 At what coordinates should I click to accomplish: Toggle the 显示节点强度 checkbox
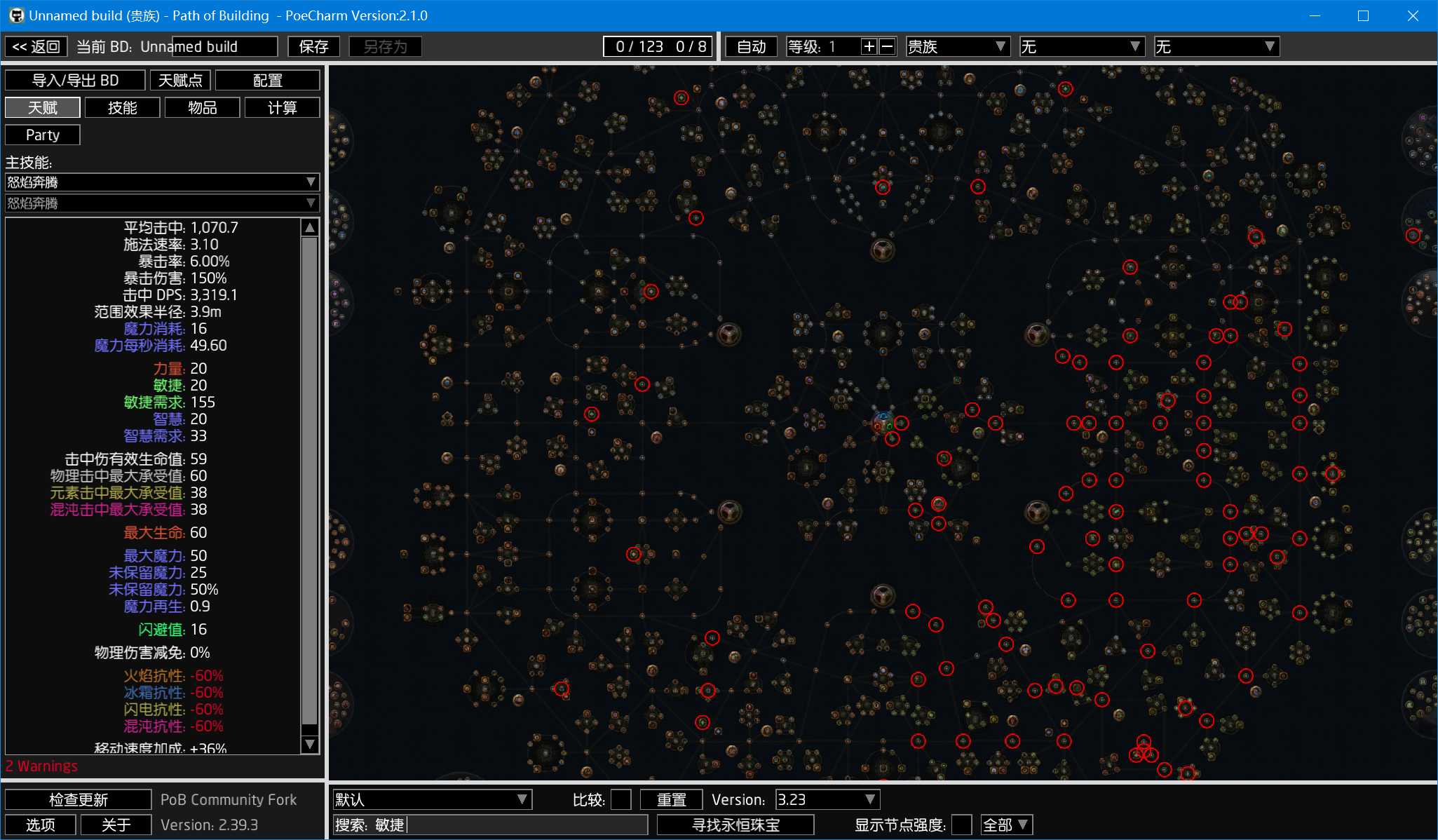pyautogui.click(x=962, y=825)
